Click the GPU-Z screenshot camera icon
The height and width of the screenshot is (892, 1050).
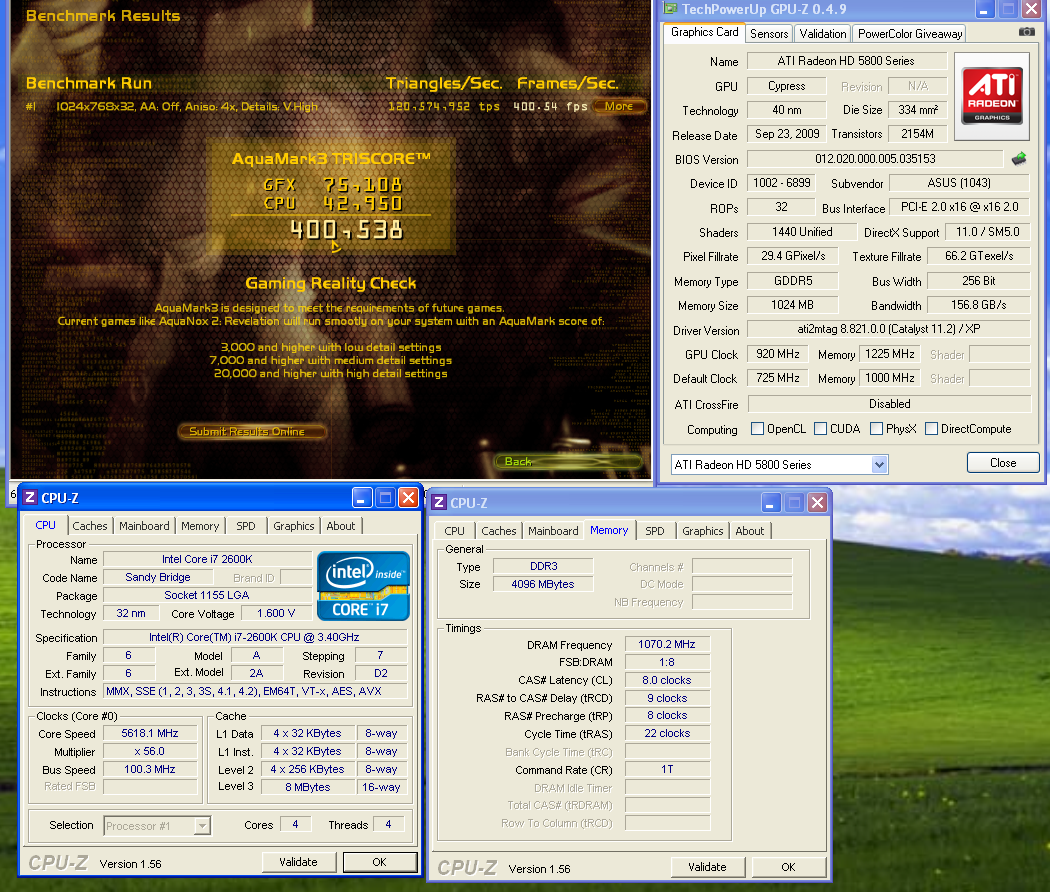coord(1026,31)
